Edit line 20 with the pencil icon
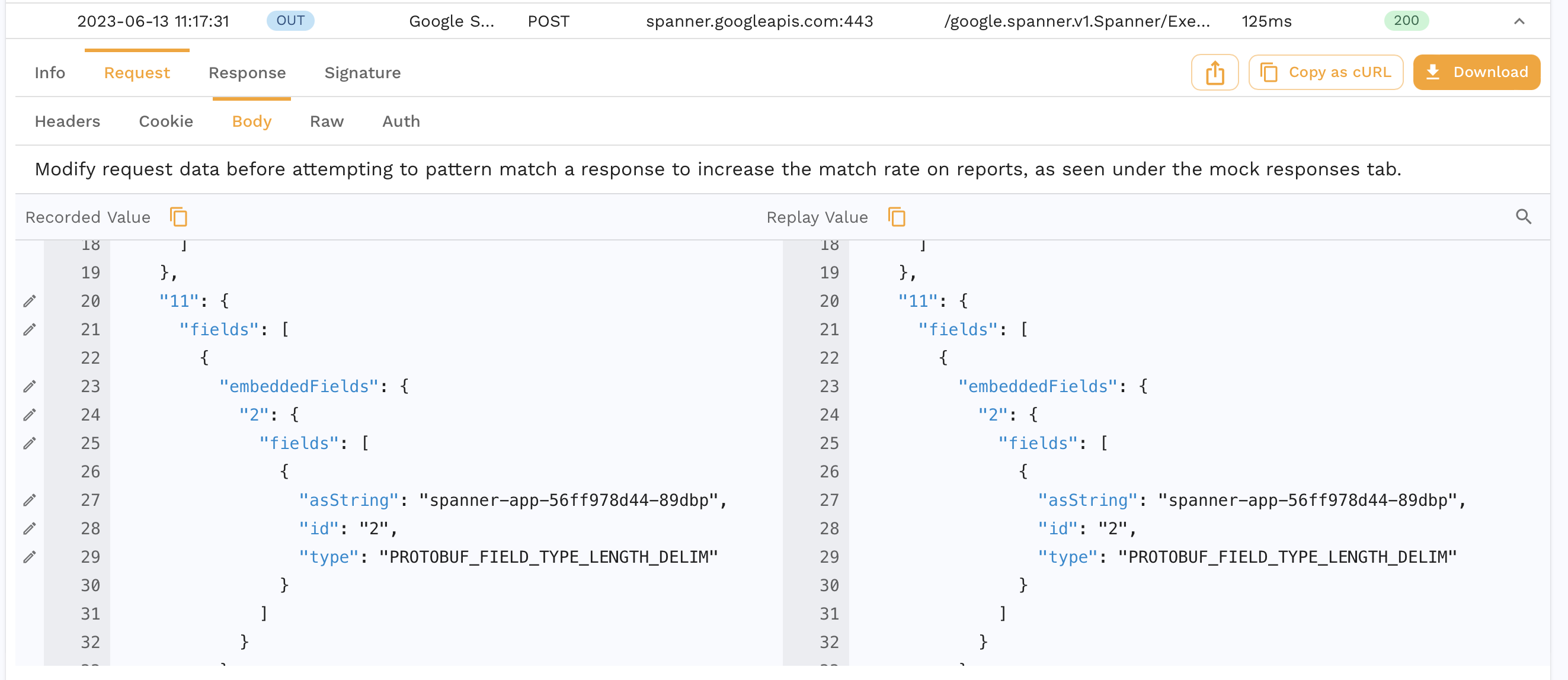 (30, 301)
